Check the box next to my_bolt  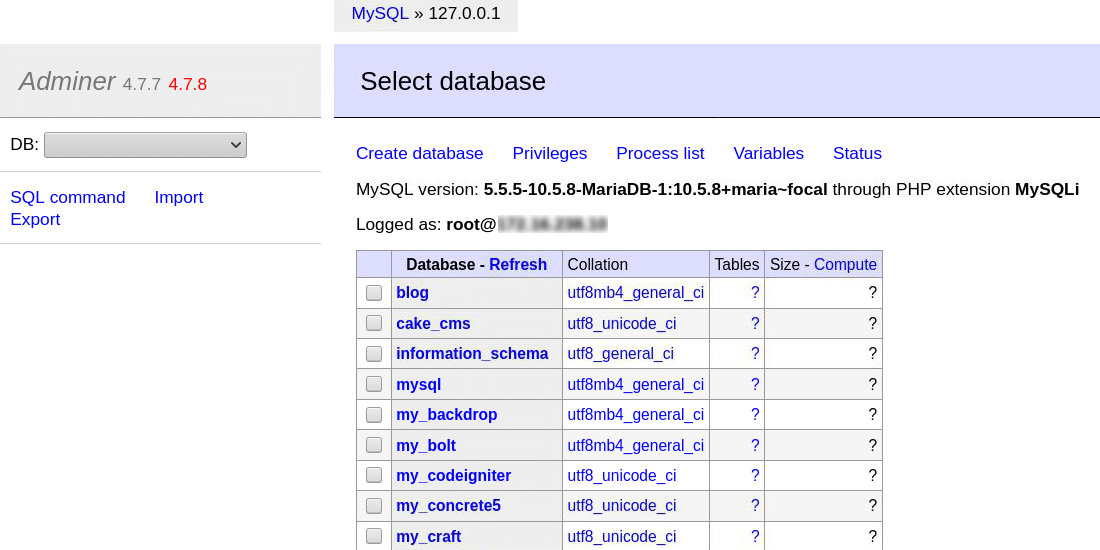[x=374, y=445]
